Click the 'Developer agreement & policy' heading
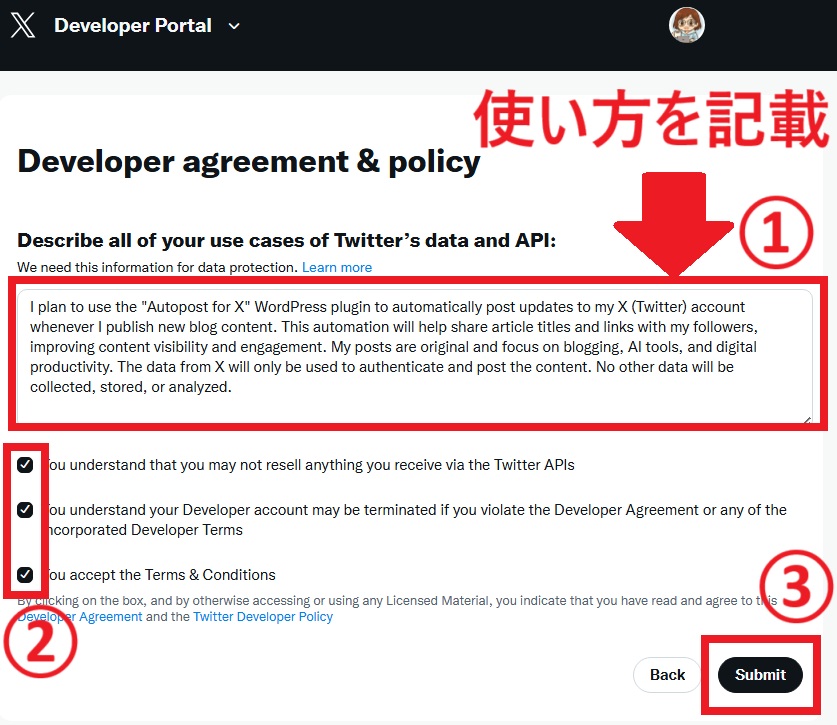 (x=249, y=162)
